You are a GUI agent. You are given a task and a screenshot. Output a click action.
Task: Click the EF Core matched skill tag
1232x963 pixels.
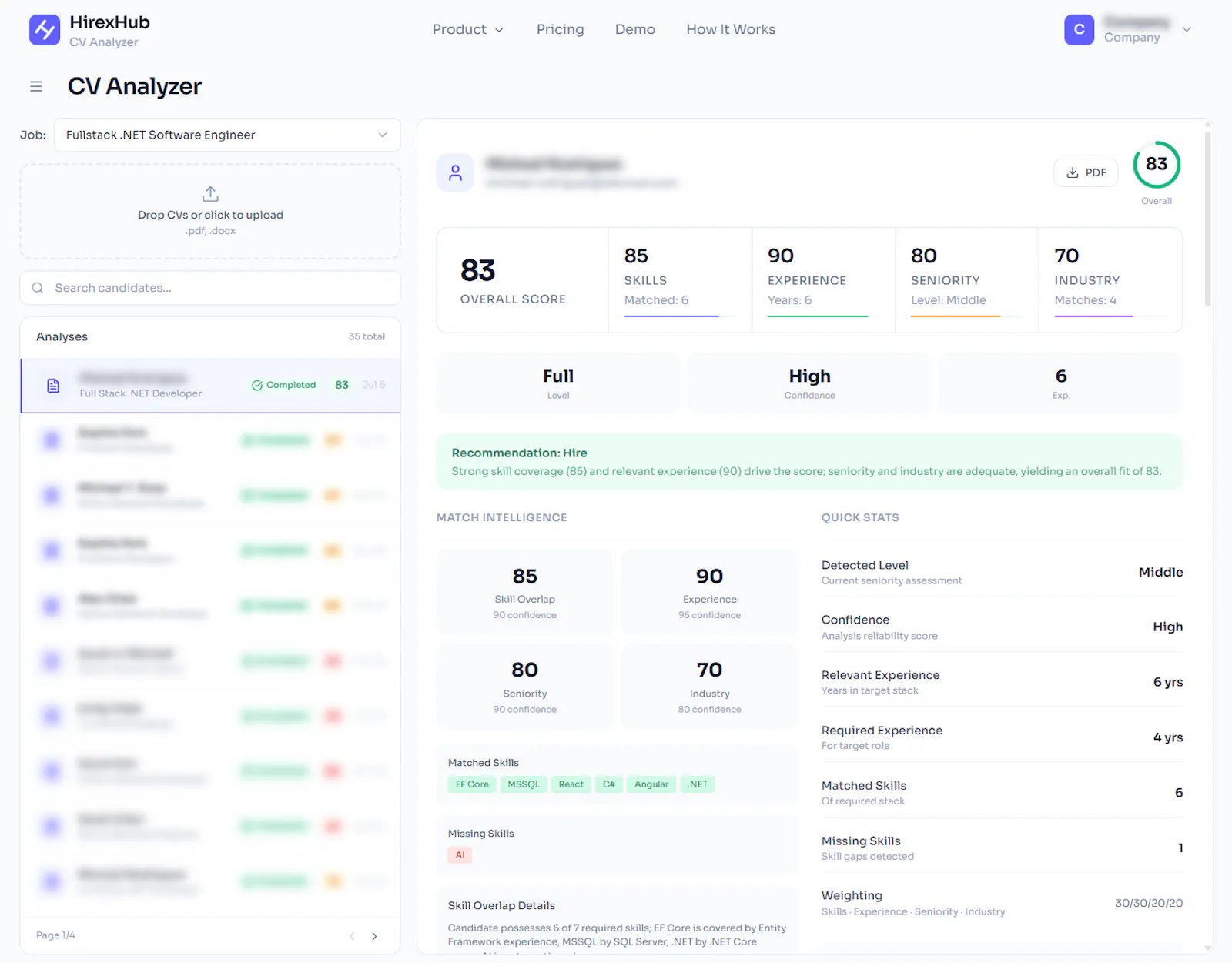(x=472, y=784)
